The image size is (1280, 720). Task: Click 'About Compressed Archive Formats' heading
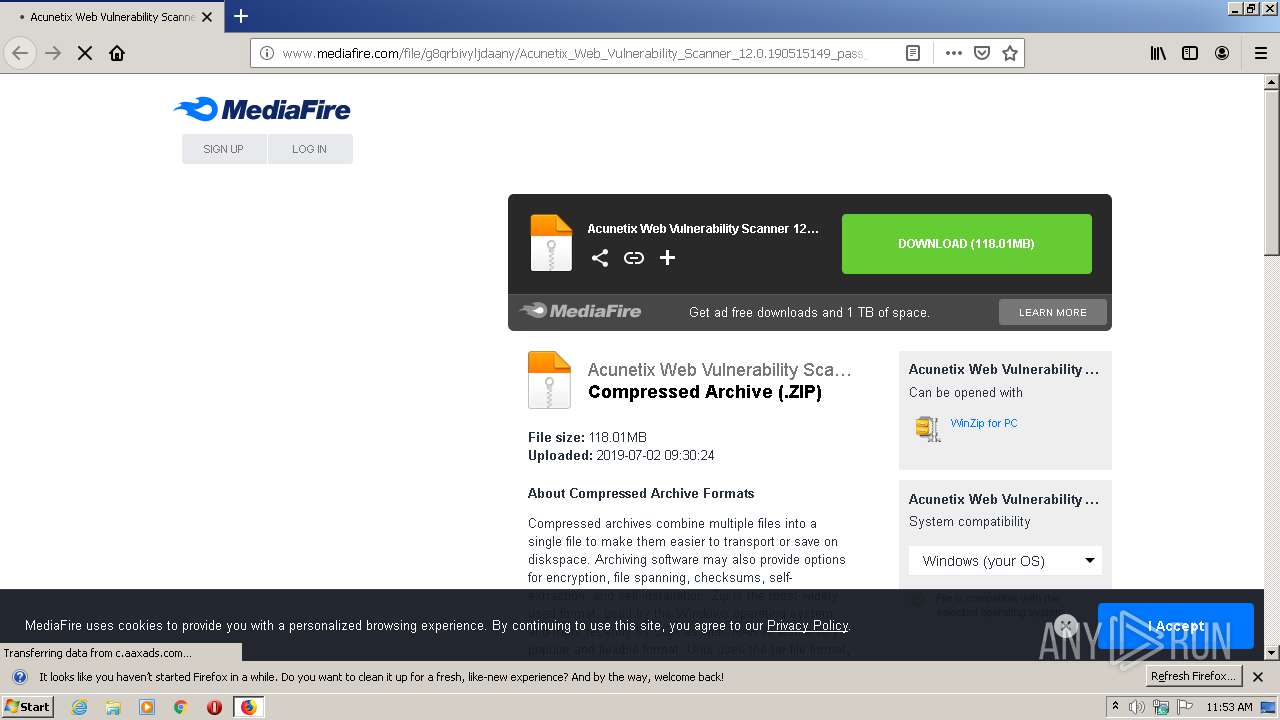(x=641, y=493)
